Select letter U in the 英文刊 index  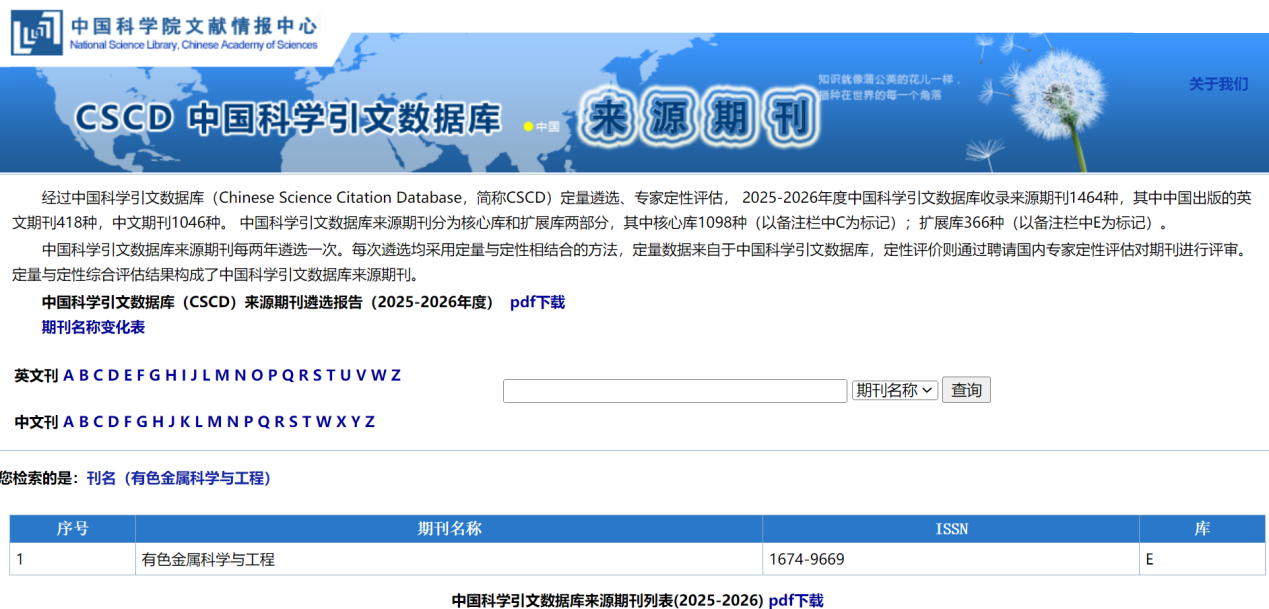(346, 375)
